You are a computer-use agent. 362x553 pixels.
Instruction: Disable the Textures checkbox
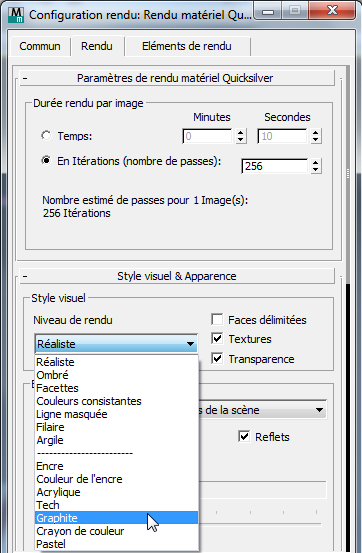tap(217, 339)
